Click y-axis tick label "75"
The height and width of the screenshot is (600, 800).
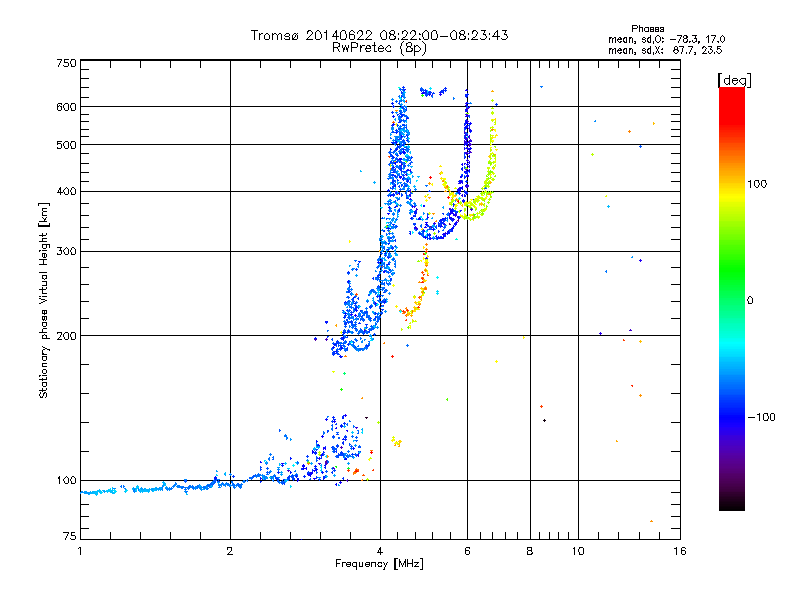[70, 536]
